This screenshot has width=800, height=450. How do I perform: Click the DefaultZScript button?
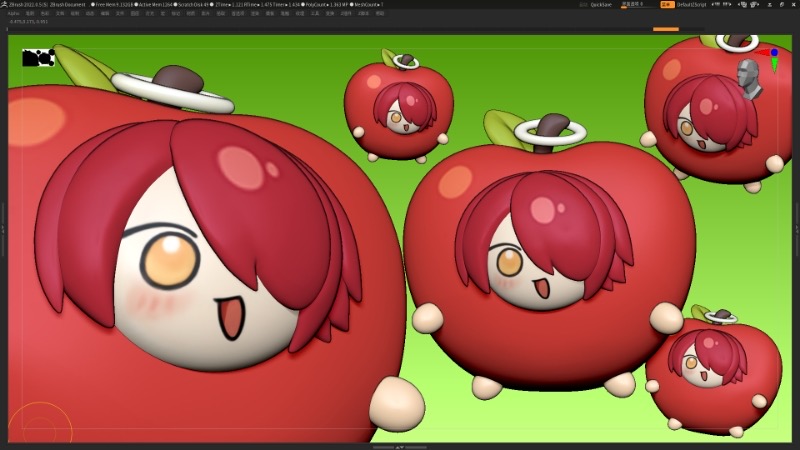point(691,5)
